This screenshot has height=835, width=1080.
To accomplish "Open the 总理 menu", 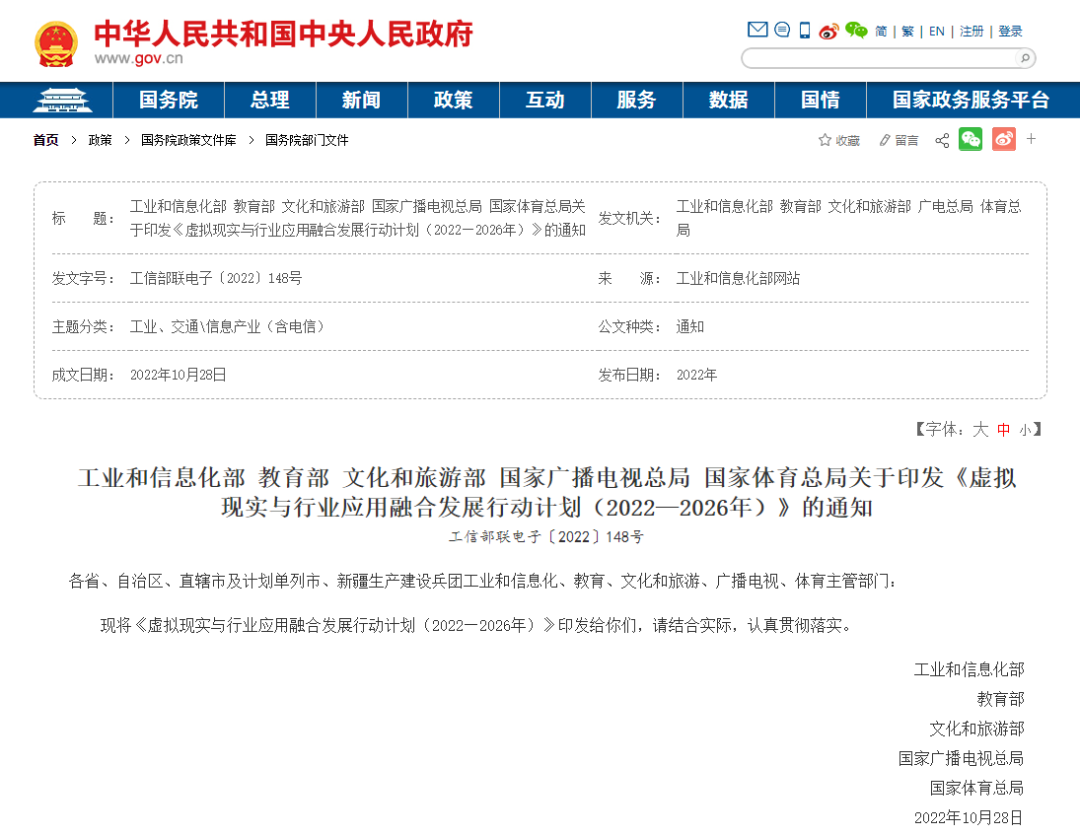I will click(270, 101).
